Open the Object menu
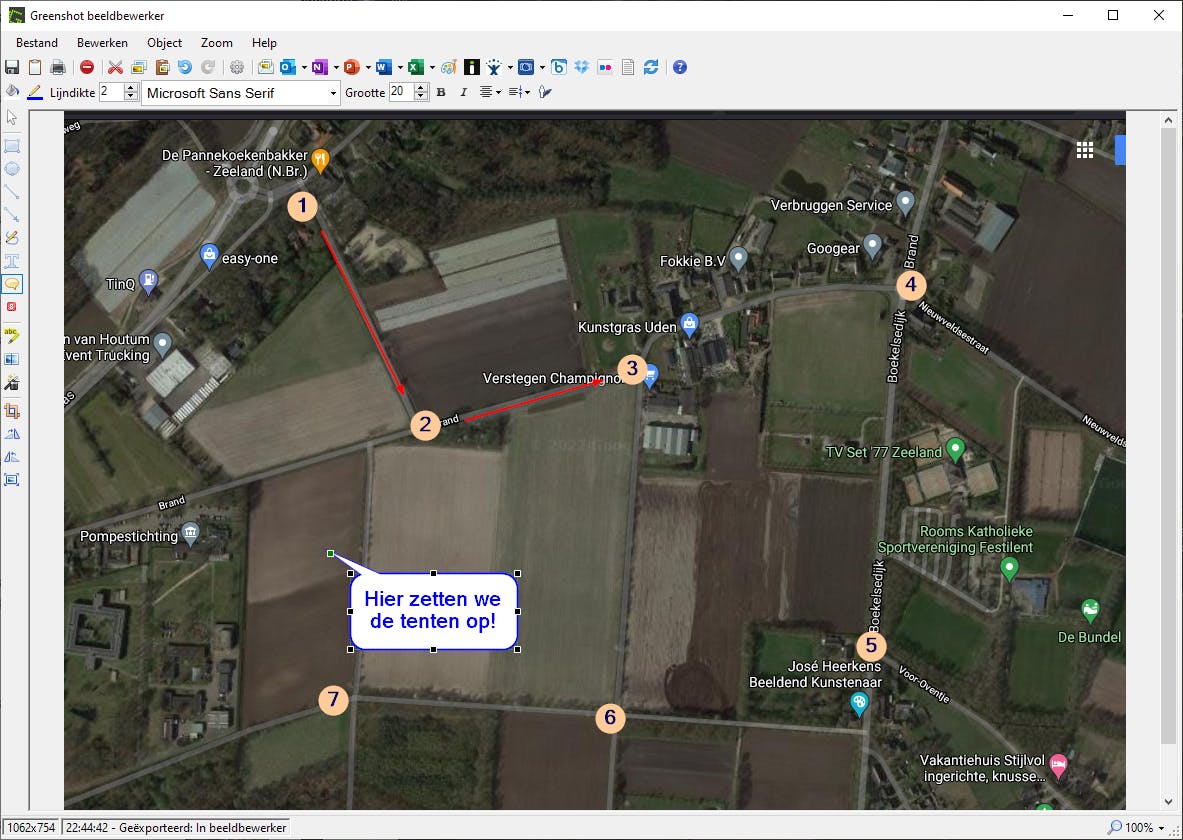The width and height of the screenshot is (1183, 840). click(164, 43)
